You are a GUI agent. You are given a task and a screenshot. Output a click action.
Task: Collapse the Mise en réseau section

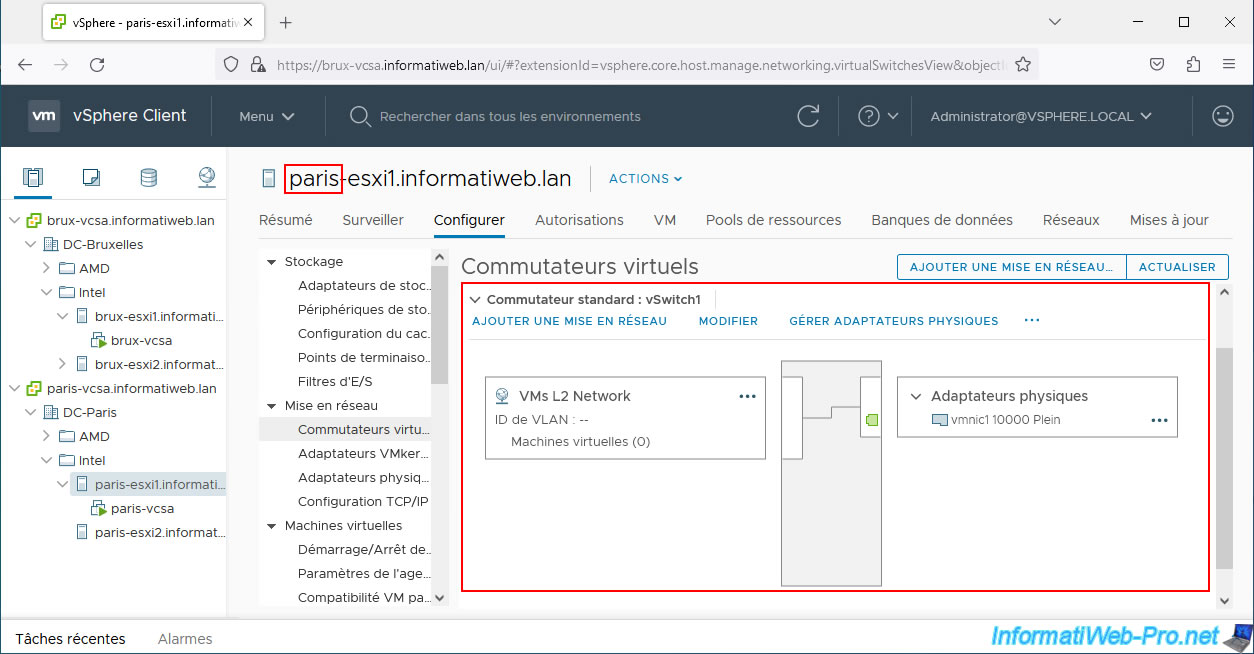(271, 406)
